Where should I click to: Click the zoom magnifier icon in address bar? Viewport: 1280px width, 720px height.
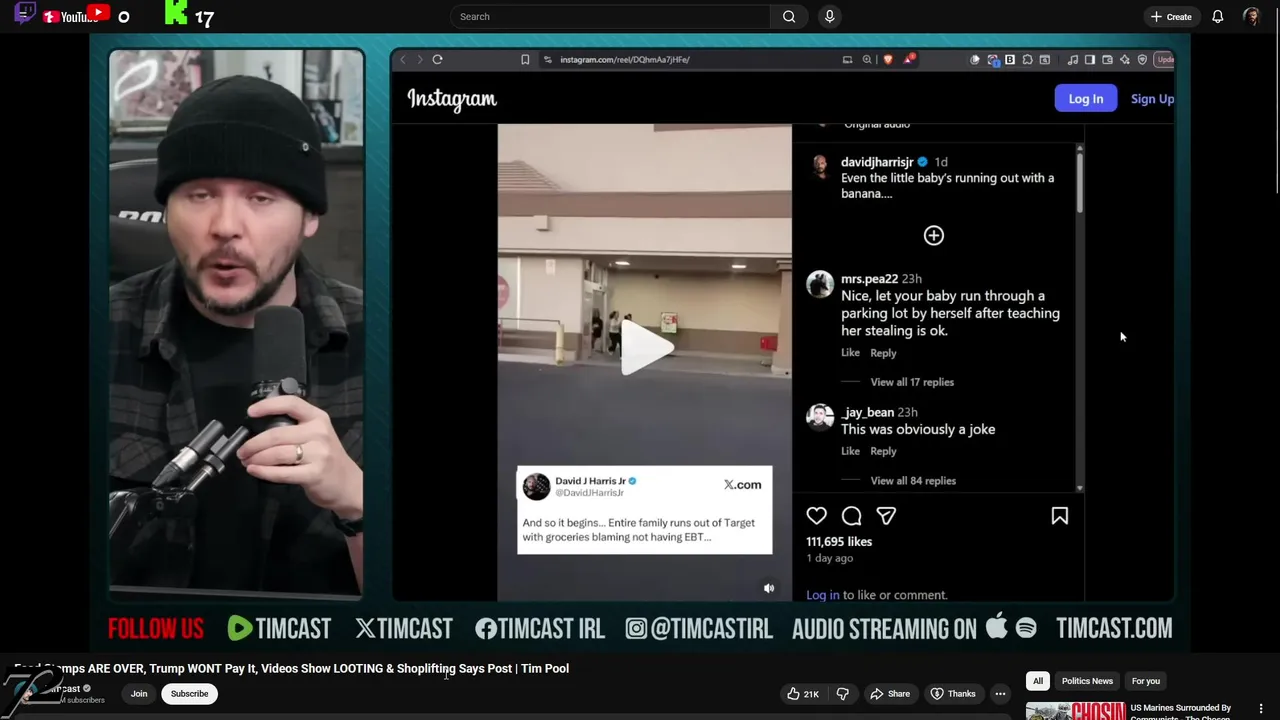click(867, 59)
